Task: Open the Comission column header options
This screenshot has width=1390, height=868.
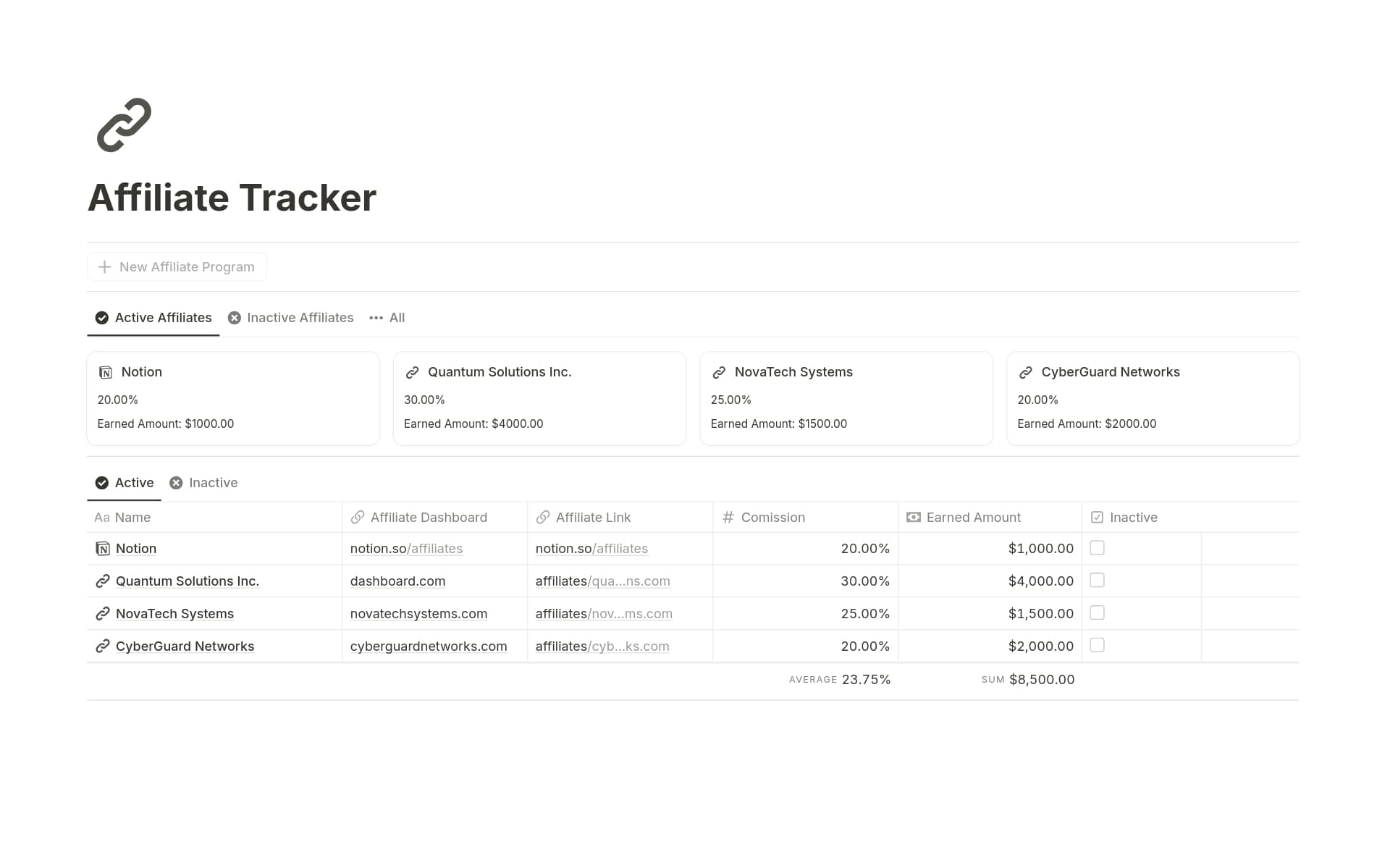Action: coord(773,517)
